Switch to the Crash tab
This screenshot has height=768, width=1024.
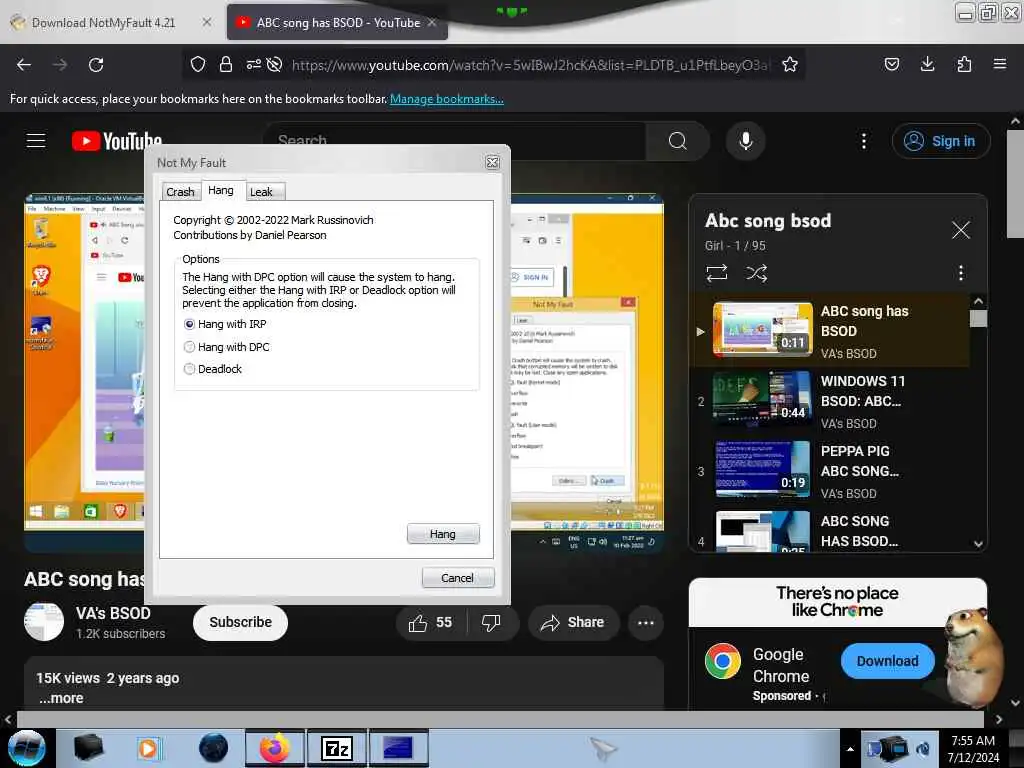pyautogui.click(x=180, y=191)
